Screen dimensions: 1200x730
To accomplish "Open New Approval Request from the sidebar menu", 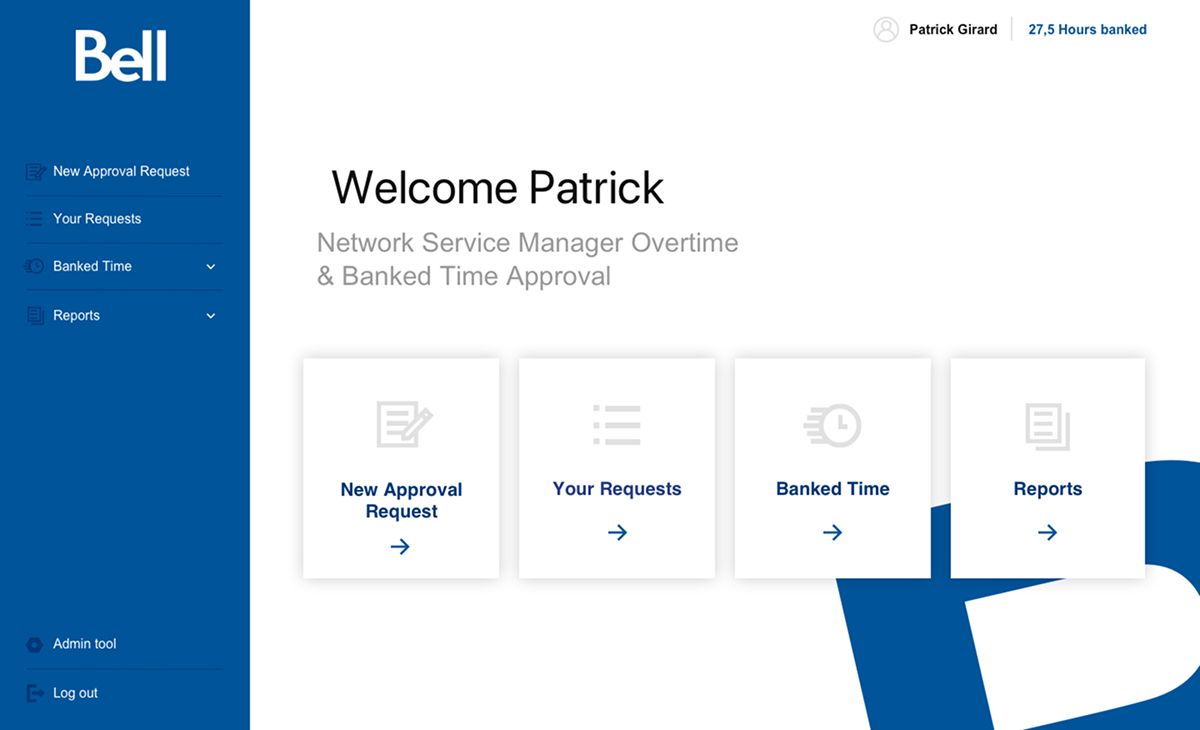I will click(x=121, y=172).
